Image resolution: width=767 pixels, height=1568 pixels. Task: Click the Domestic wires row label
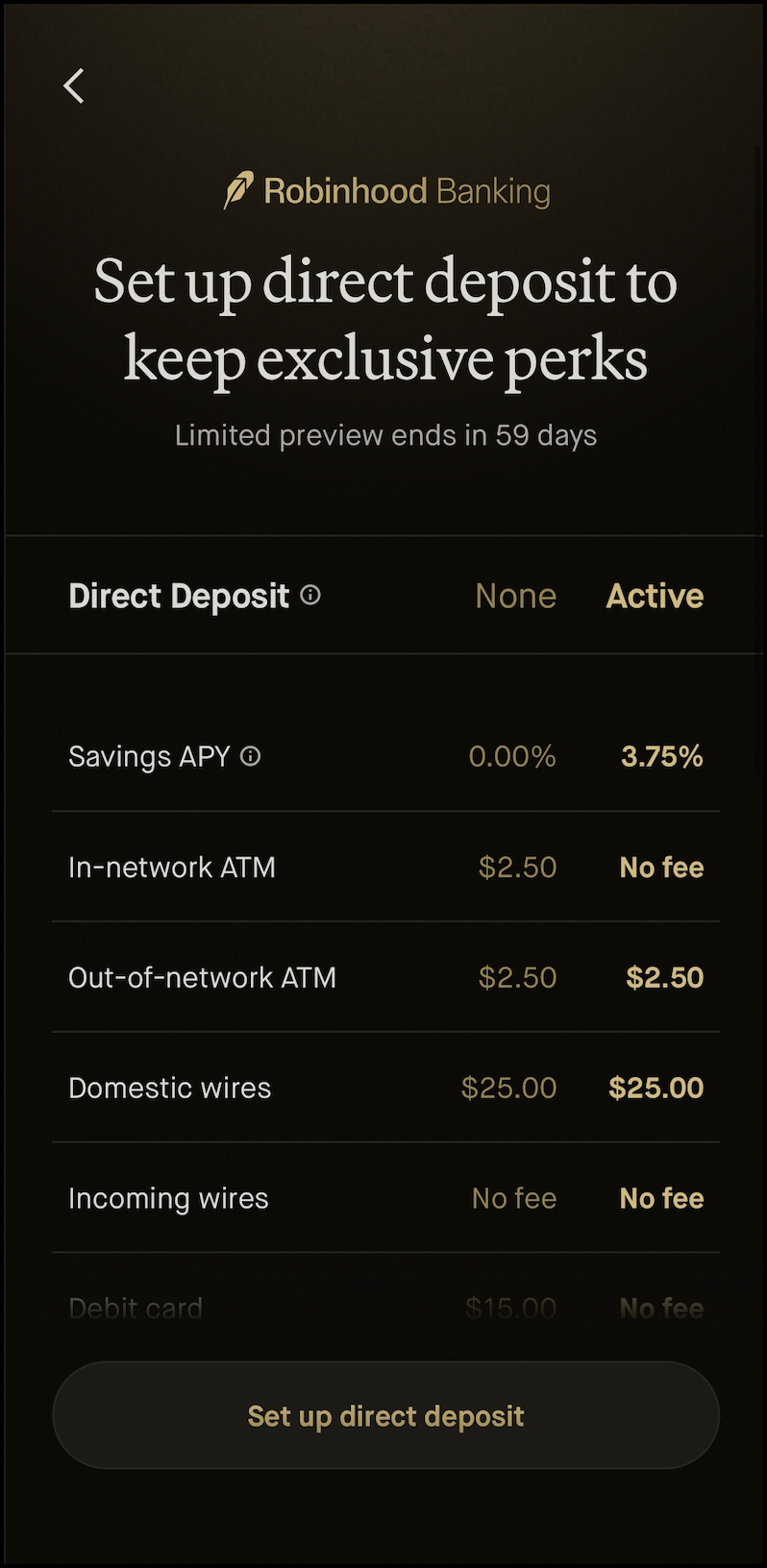[170, 1089]
